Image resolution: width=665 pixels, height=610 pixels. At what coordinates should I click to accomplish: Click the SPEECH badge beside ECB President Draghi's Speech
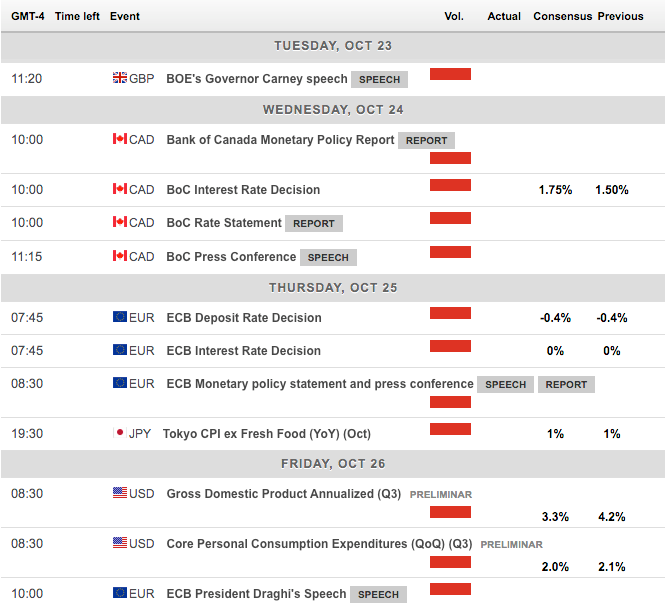[x=378, y=594]
